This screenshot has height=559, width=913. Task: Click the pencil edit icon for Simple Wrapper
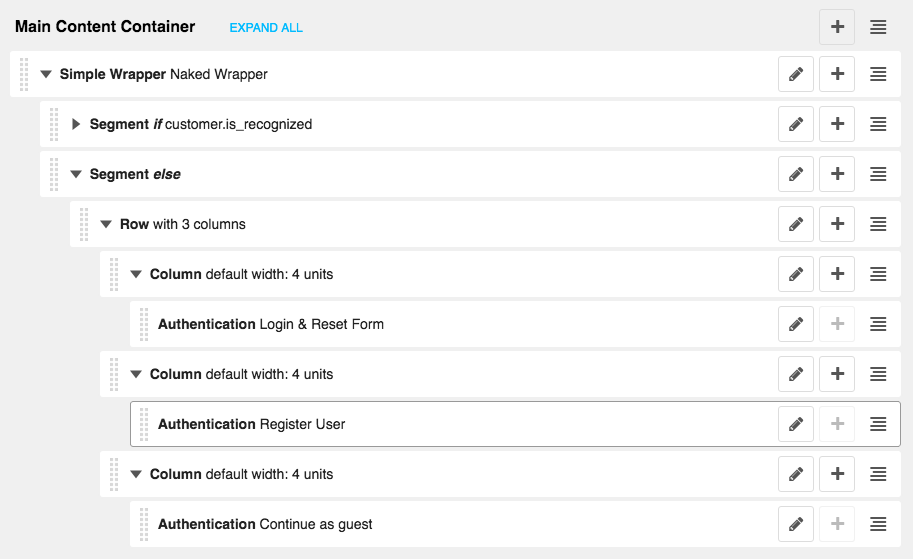tap(795, 74)
